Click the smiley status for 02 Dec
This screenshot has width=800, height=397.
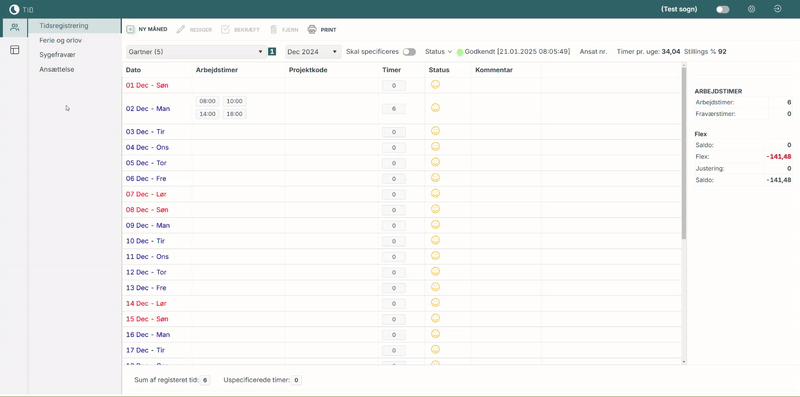click(435, 108)
